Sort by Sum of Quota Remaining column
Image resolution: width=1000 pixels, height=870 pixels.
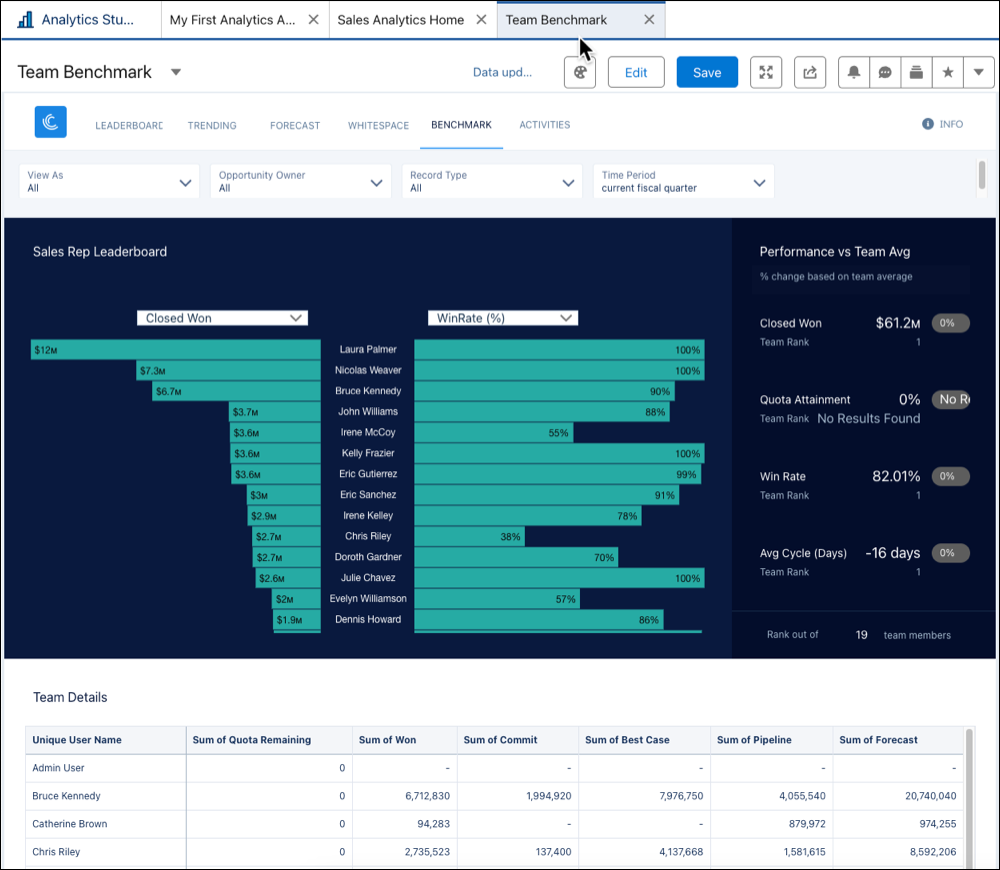tap(269, 740)
